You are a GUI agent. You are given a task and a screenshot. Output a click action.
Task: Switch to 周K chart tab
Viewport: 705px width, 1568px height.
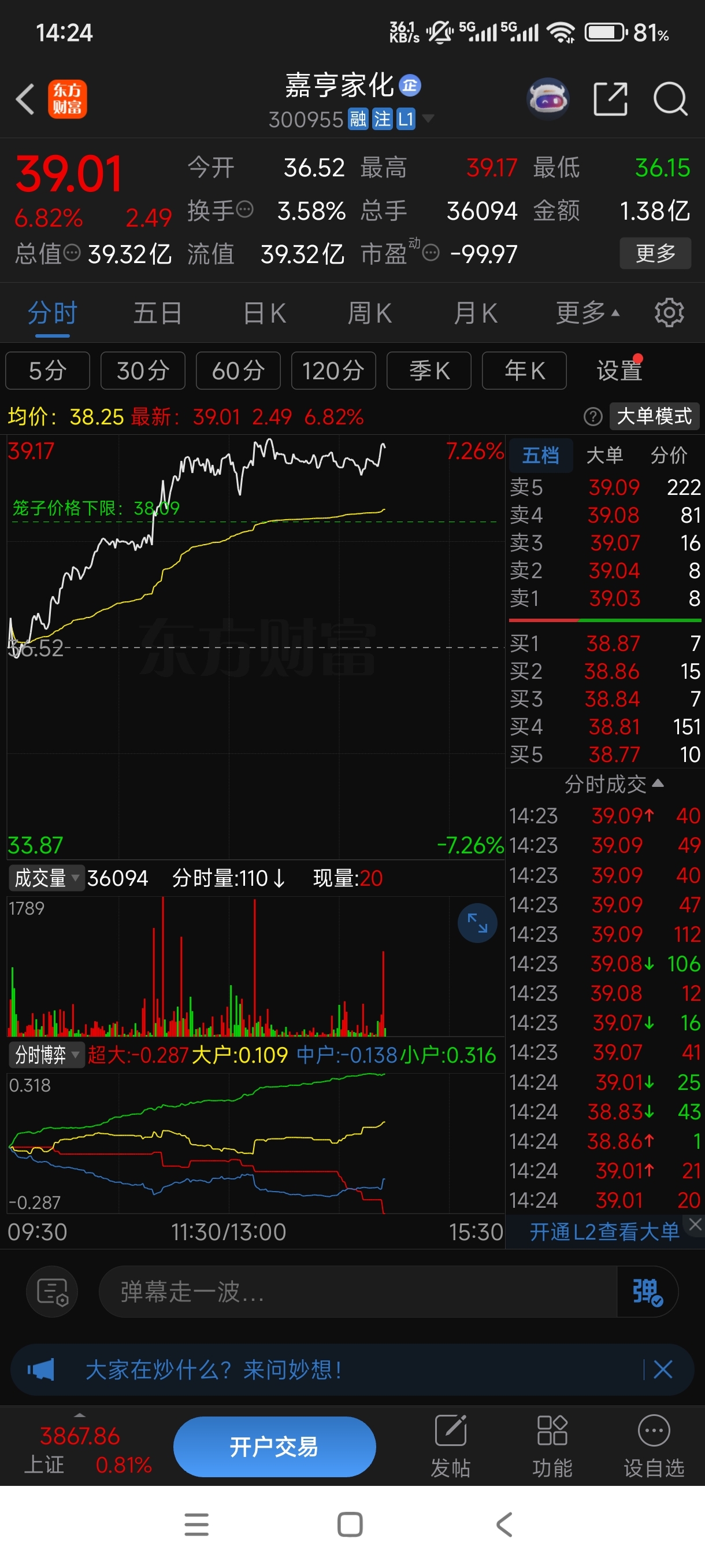[369, 313]
